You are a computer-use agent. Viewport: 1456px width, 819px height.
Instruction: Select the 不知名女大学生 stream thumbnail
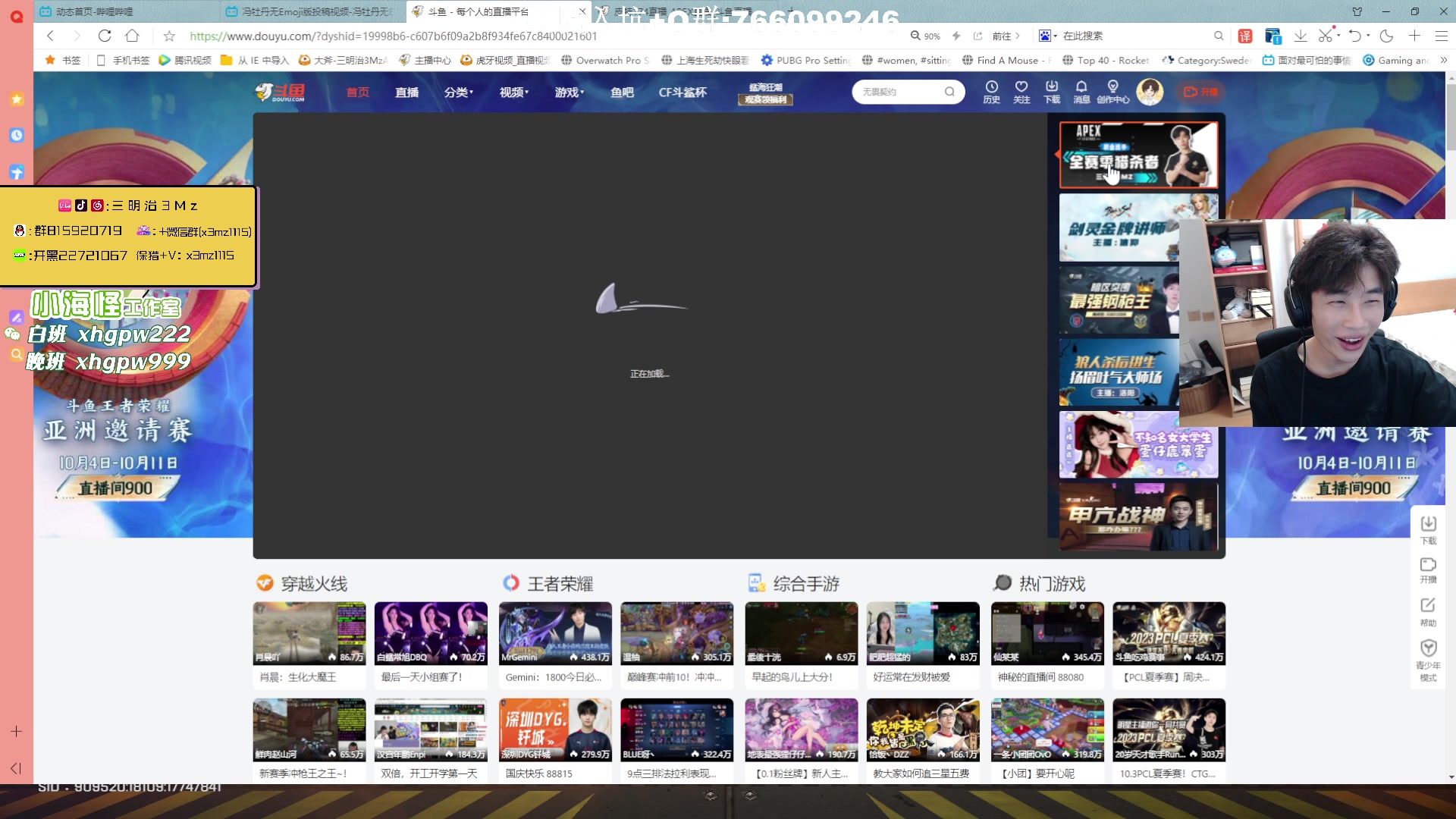1139,444
